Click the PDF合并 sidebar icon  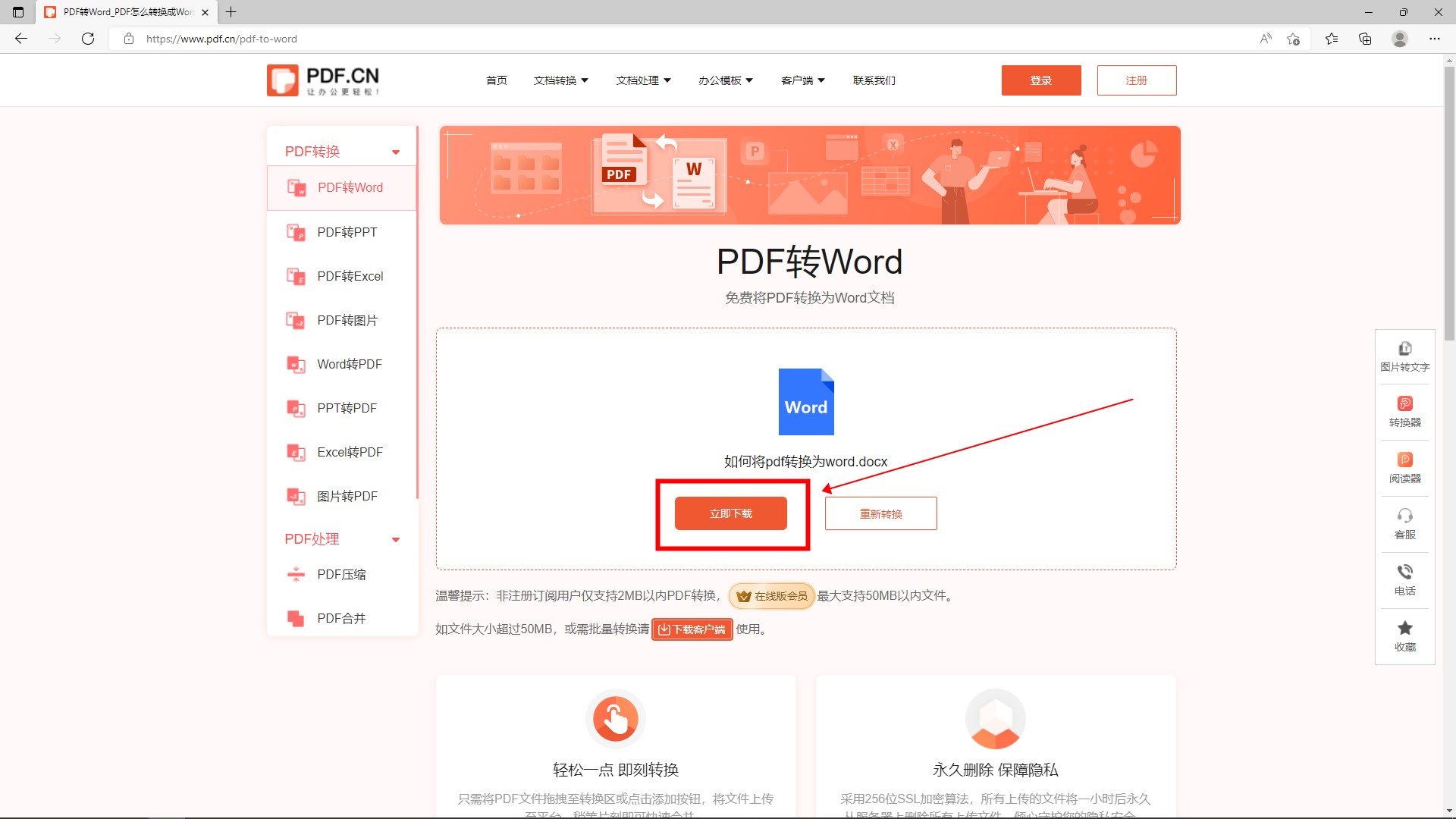pos(296,618)
